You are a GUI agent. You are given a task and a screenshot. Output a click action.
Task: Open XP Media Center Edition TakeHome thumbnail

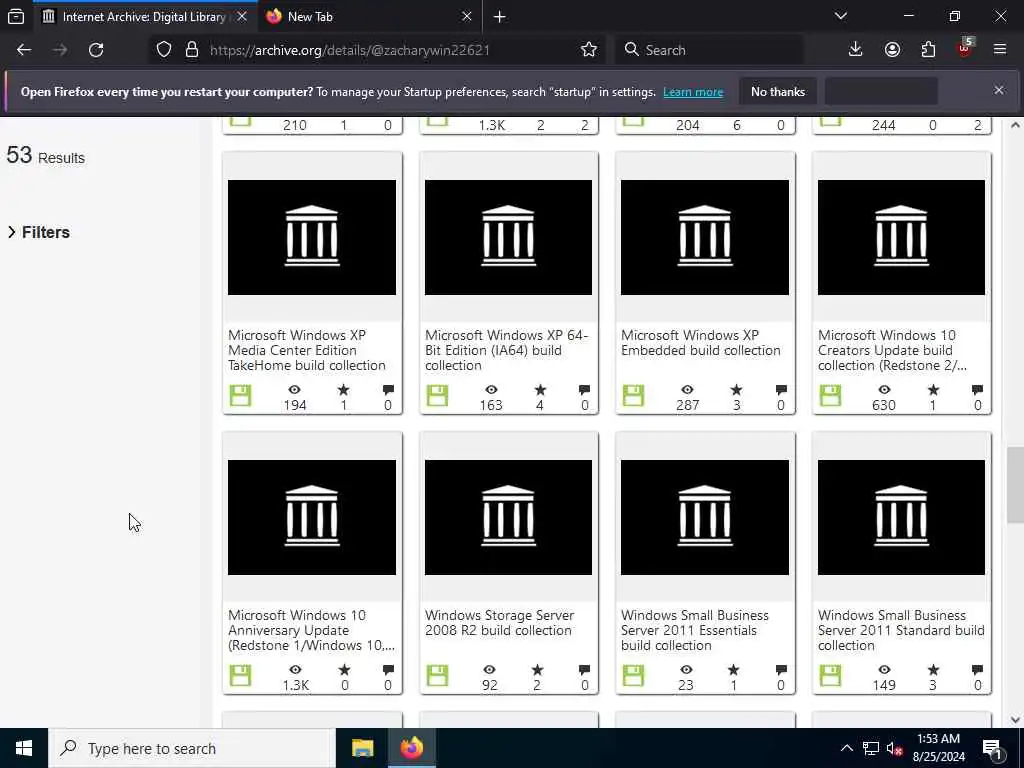(x=312, y=238)
